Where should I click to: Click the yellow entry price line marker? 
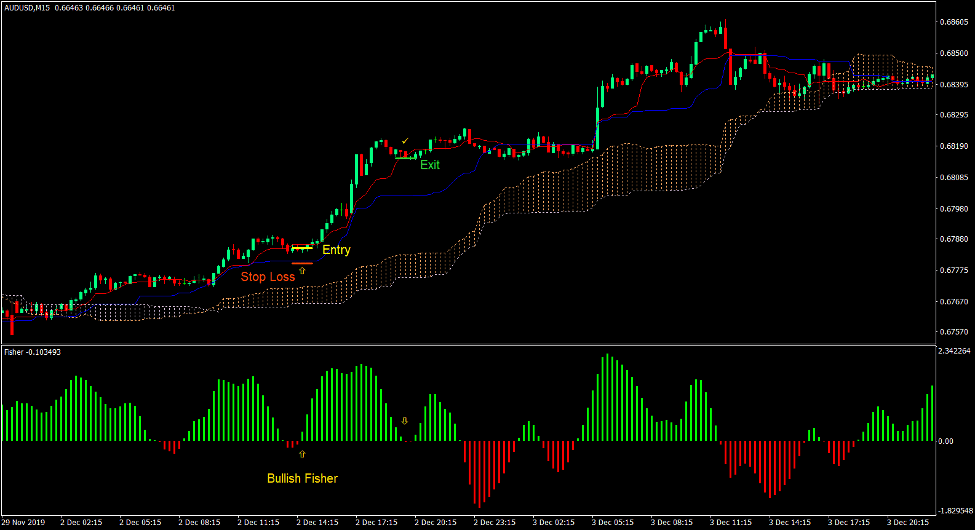click(302, 248)
